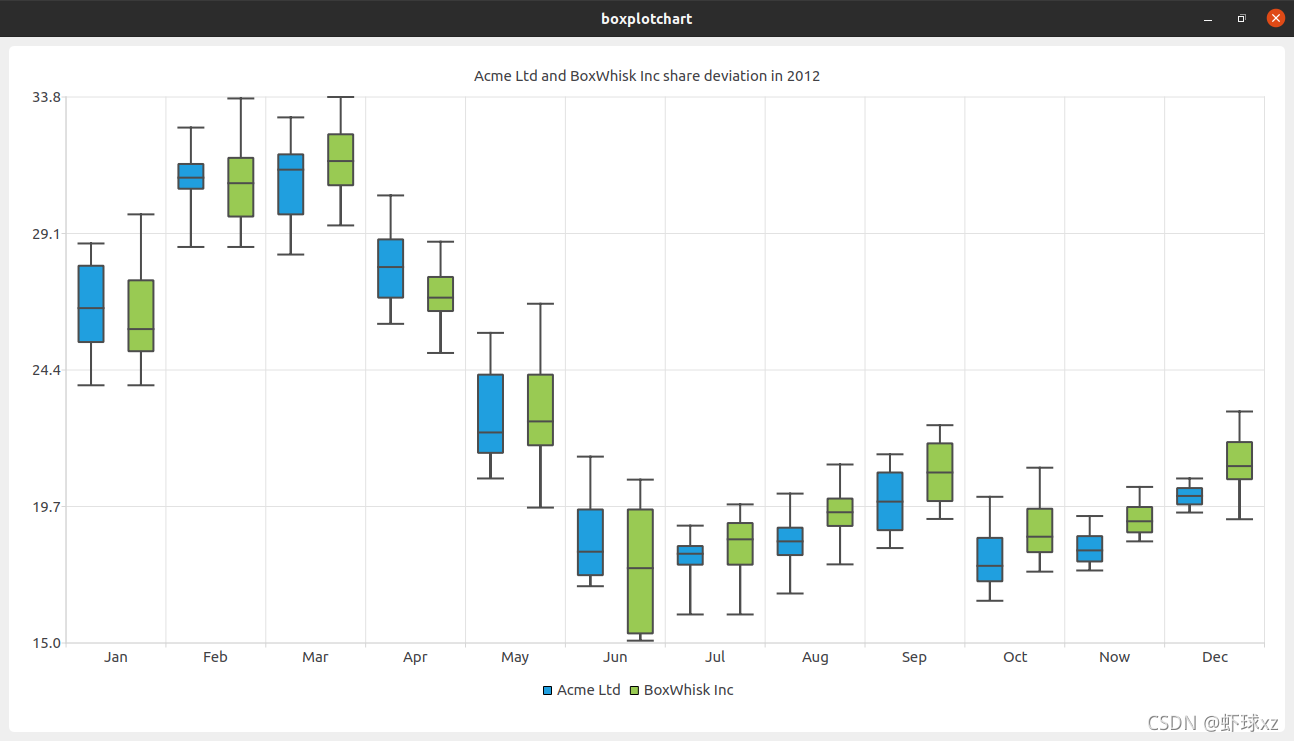This screenshot has height=741, width=1294.
Task: Click the 33.8 y-axis value
Action: pos(46,97)
